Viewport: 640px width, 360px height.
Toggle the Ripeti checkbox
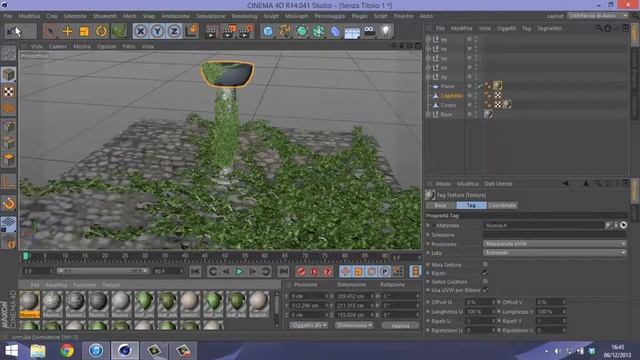(485, 273)
